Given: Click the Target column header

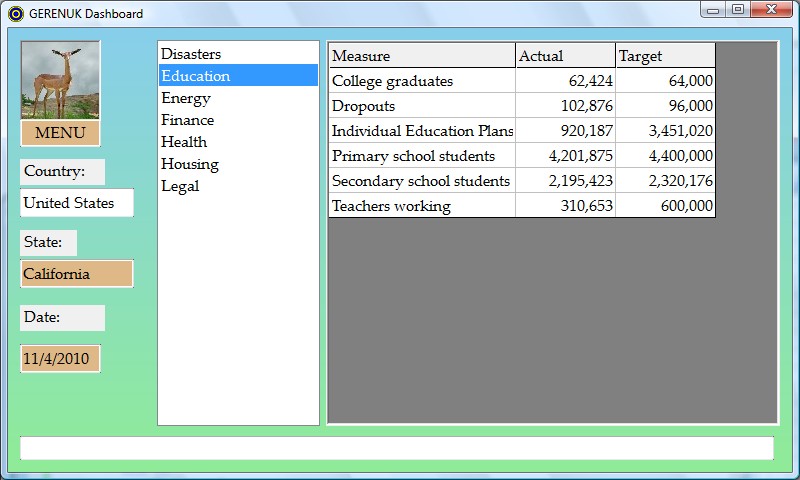Looking at the screenshot, I should pyautogui.click(x=665, y=56).
